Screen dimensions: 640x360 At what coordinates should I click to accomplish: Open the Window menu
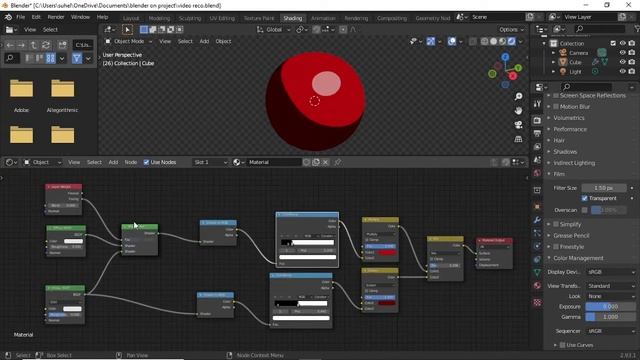[x=80, y=17]
